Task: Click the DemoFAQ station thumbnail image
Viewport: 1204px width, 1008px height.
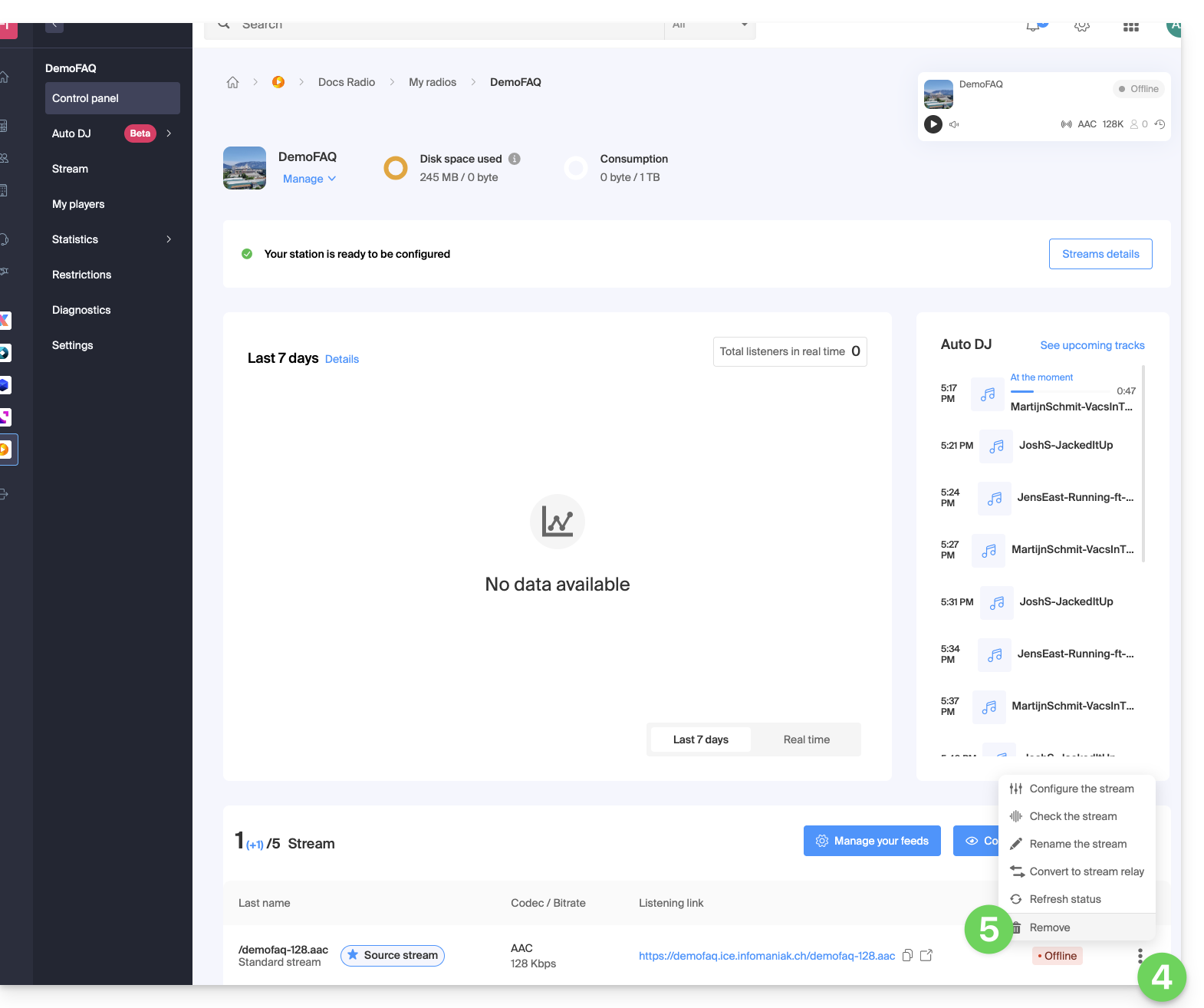Action: click(245, 168)
